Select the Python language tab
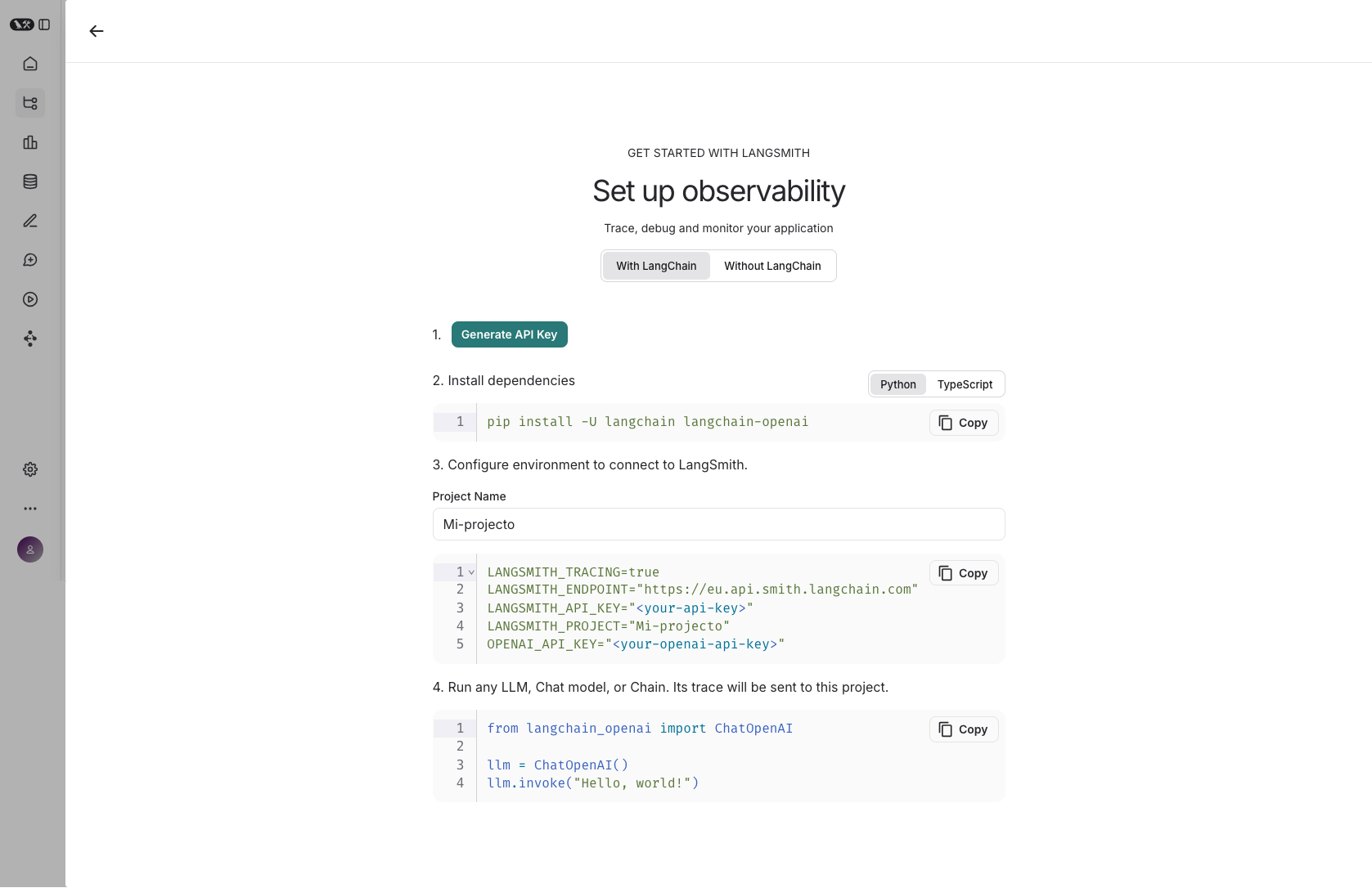 click(898, 384)
